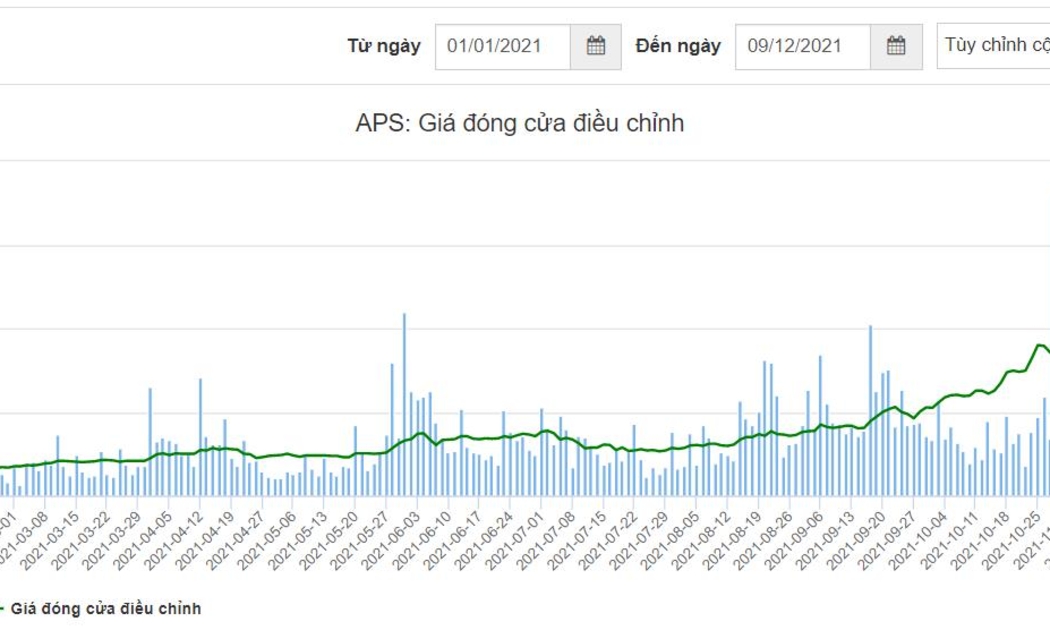Click the tallest volume bar near 2021-06-03
The width and height of the screenshot is (1050, 630).
coord(404,404)
